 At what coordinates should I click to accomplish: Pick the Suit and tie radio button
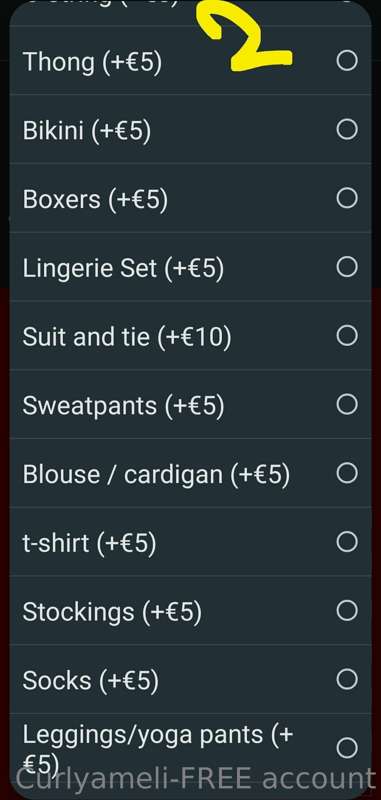(x=347, y=336)
